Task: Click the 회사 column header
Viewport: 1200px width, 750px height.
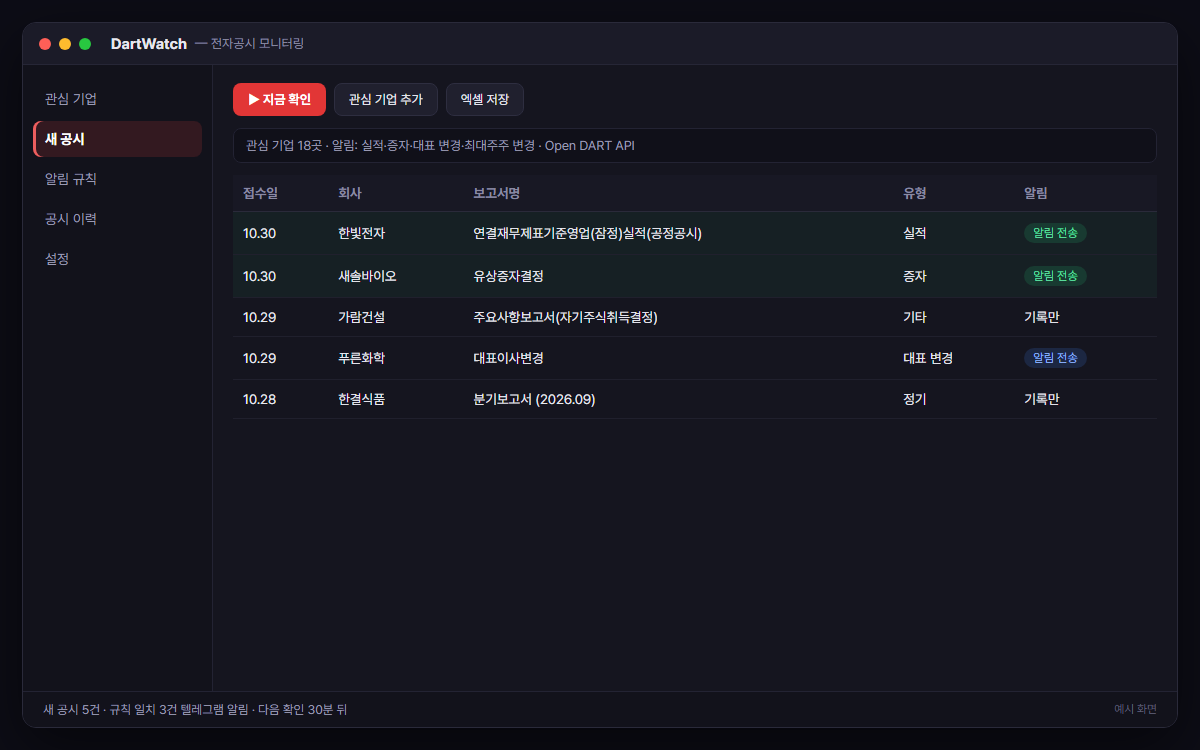Action: pyautogui.click(x=350, y=193)
